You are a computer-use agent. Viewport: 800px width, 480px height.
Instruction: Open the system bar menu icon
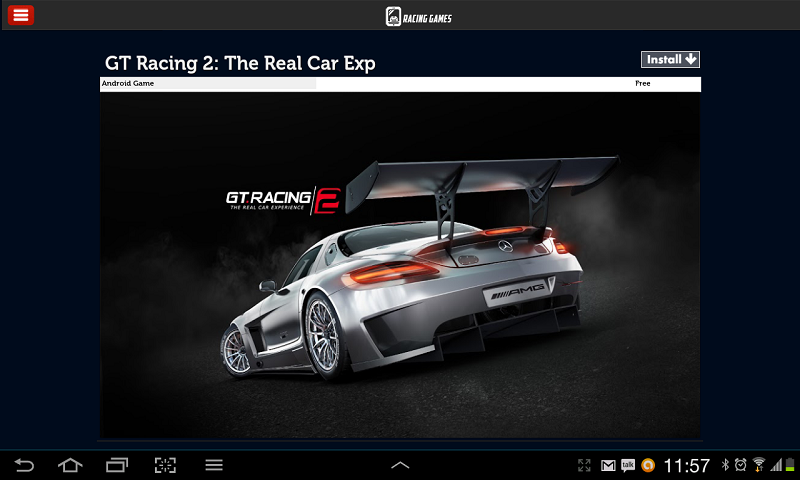214,465
